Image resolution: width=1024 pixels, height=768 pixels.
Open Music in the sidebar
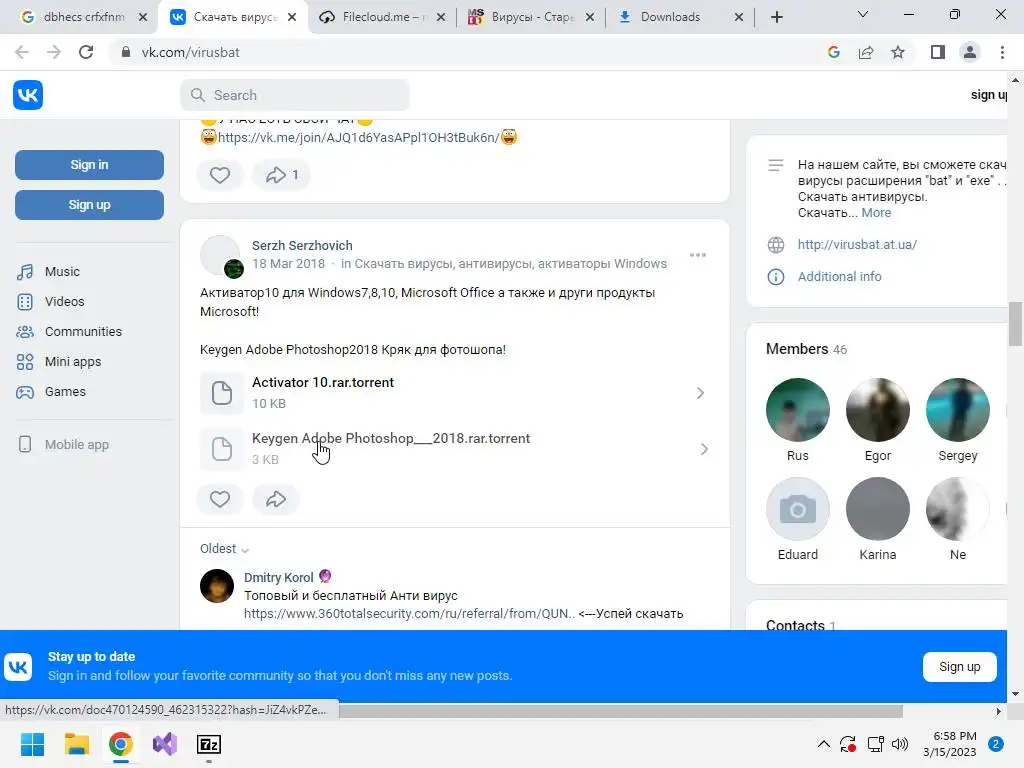coord(62,272)
